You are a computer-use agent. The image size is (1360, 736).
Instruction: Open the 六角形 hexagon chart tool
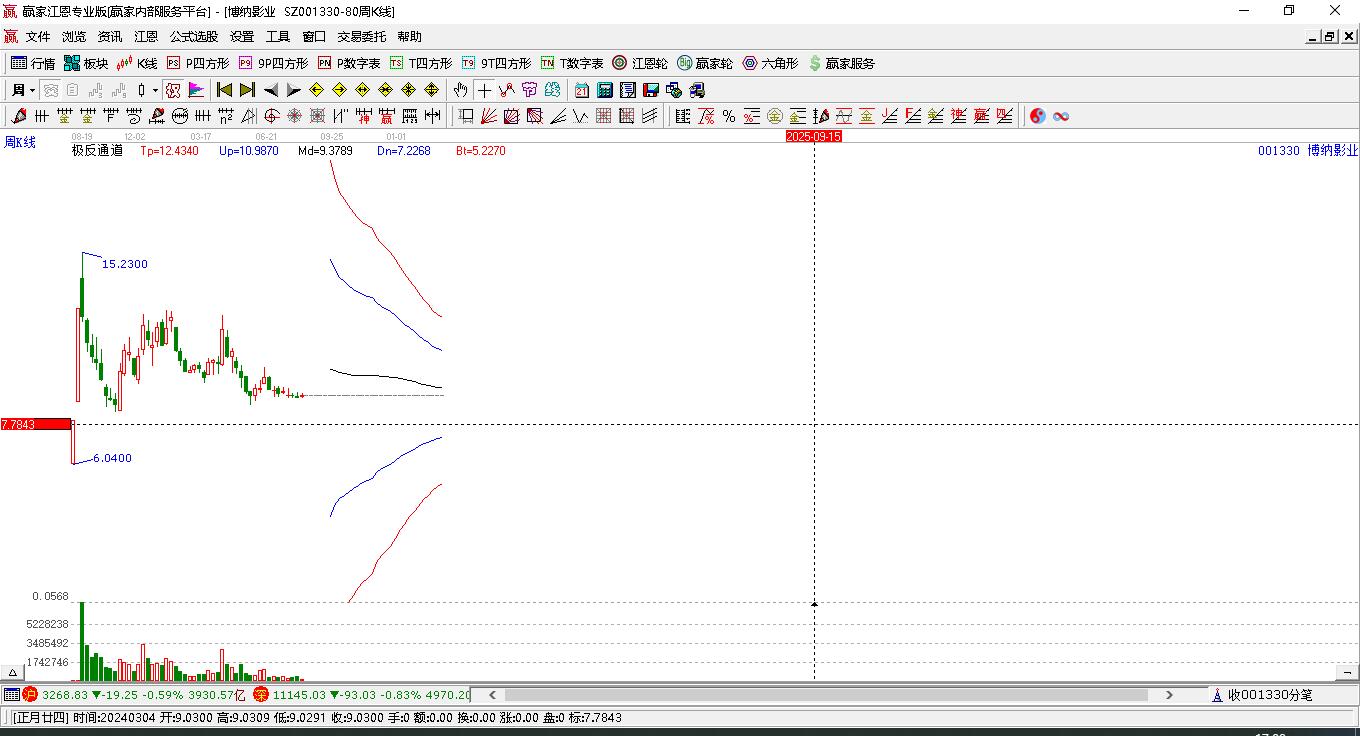[x=770, y=63]
